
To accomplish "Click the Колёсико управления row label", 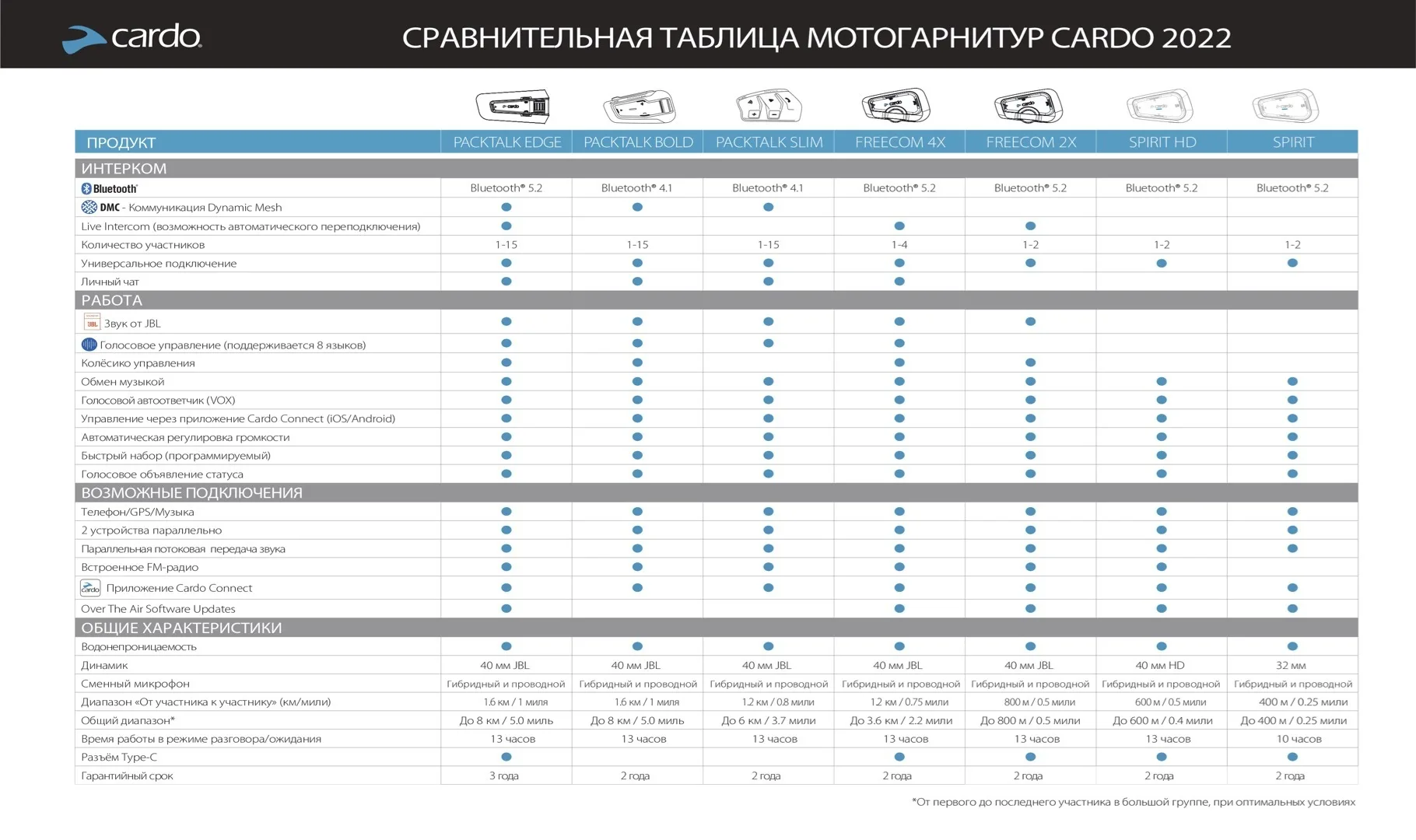I will pos(138,363).
